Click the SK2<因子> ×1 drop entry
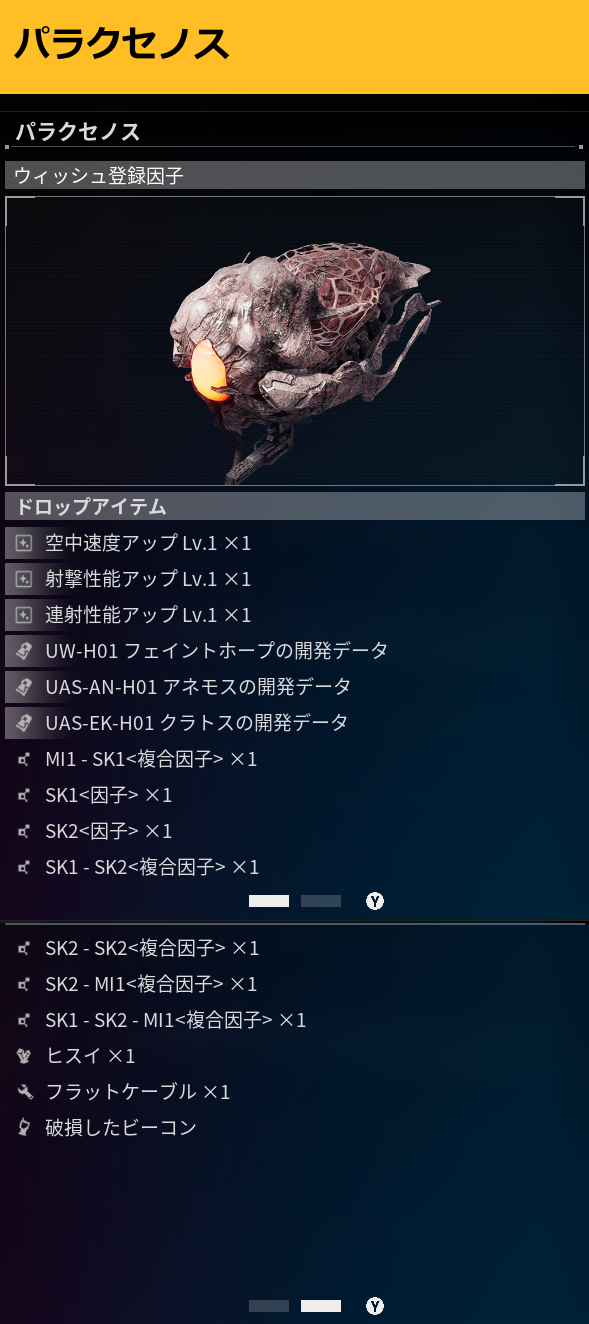Screen dimensions: 589x1324 [x=109, y=831]
